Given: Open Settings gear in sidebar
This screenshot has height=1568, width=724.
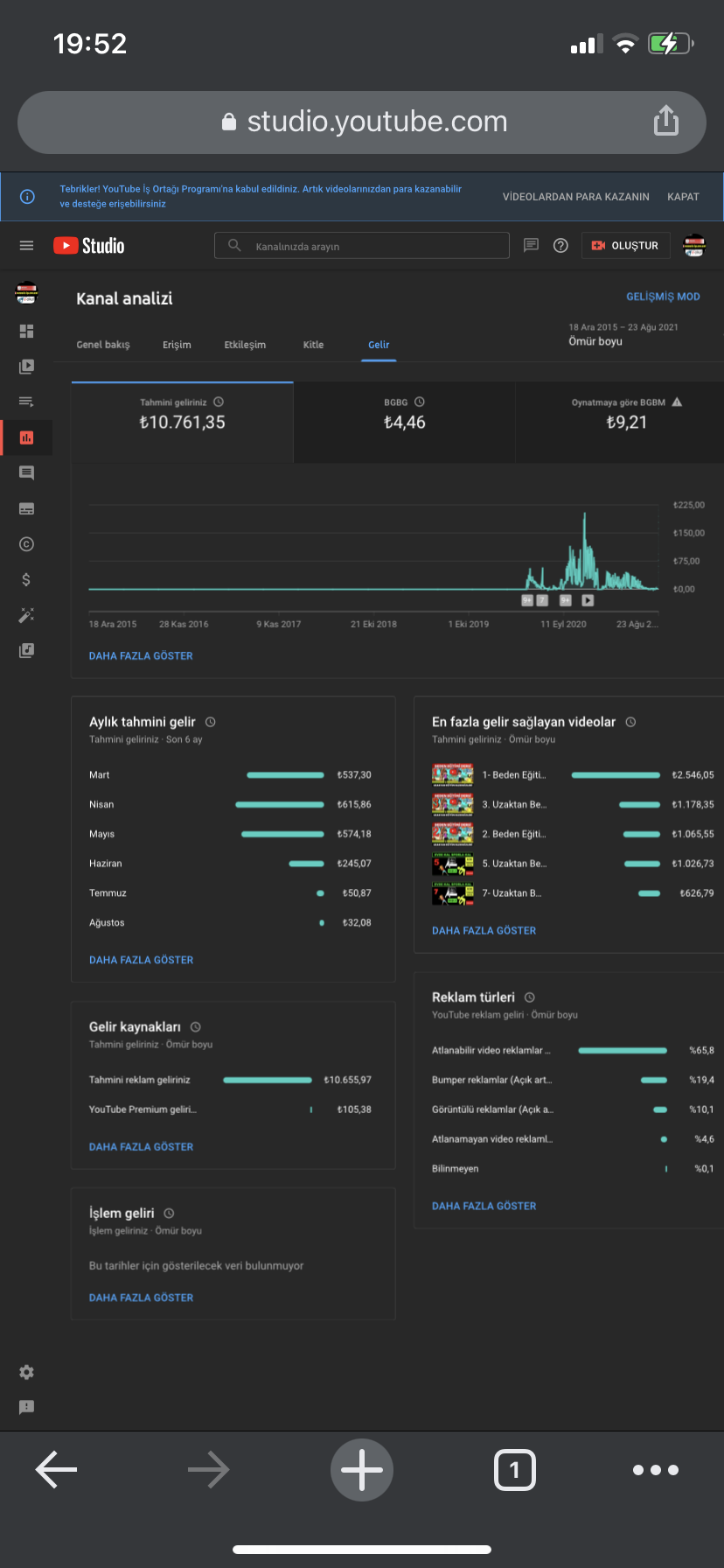Looking at the screenshot, I should 26,1372.
